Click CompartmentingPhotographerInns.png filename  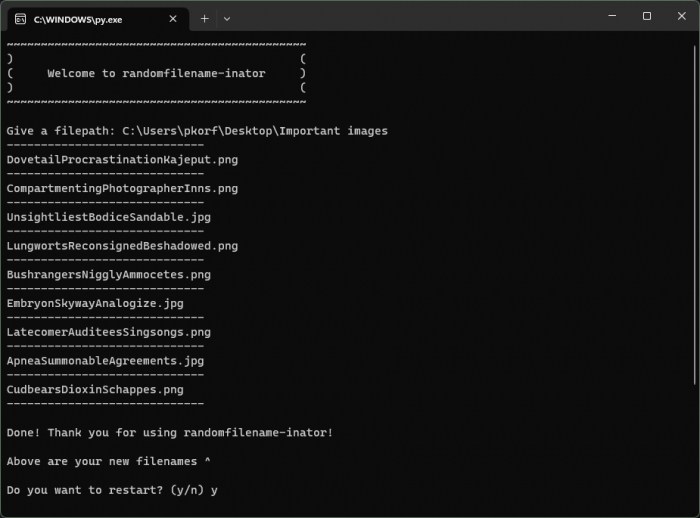tap(122, 188)
